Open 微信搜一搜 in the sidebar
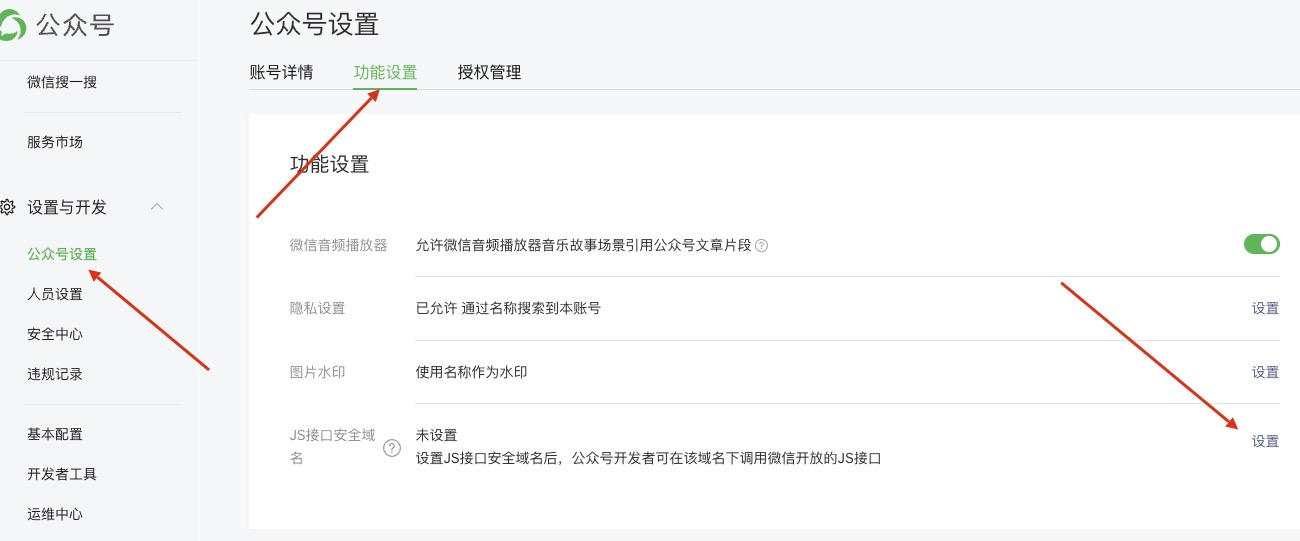The width and height of the screenshot is (1300, 541). point(62,82)
